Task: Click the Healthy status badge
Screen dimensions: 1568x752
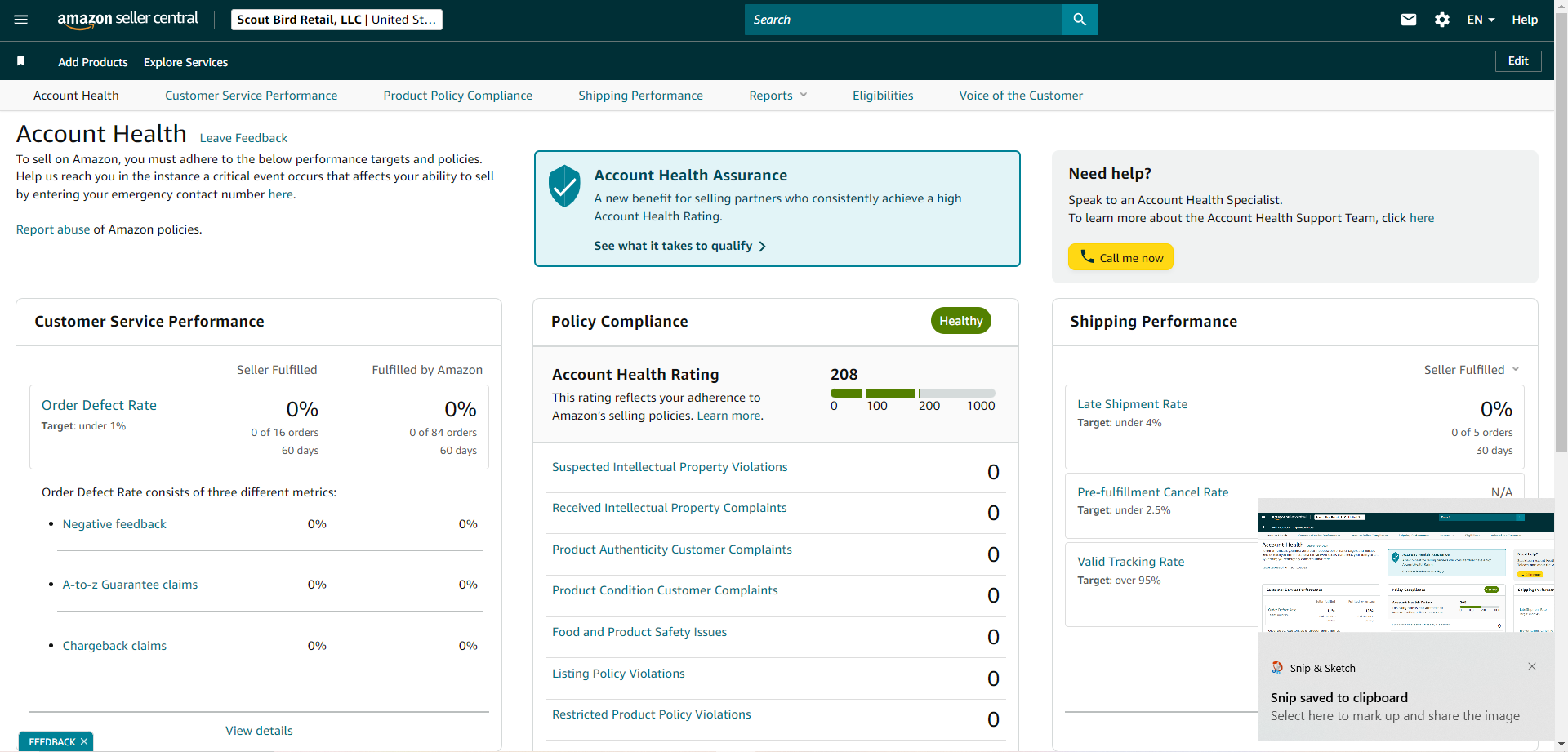Action: point(961,321)
